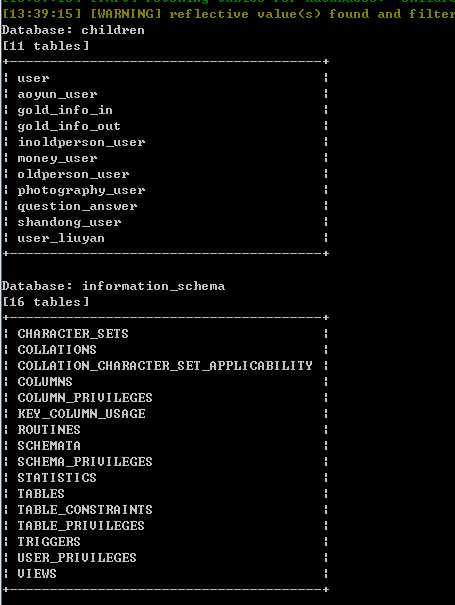Select the oldperson_user table entry

(x=73, y=174)
